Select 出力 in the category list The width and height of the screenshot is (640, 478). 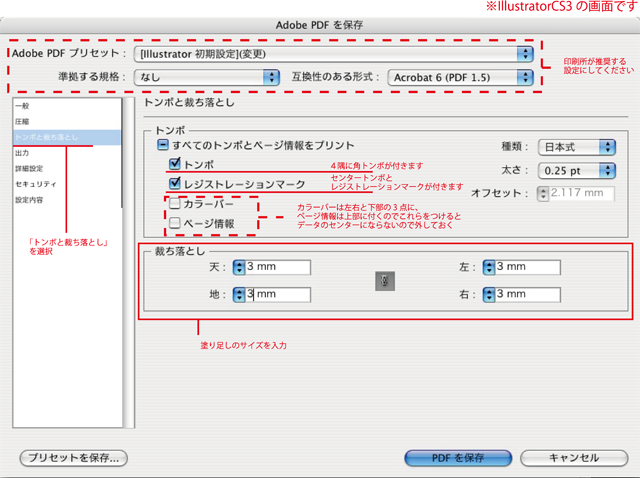67,153
